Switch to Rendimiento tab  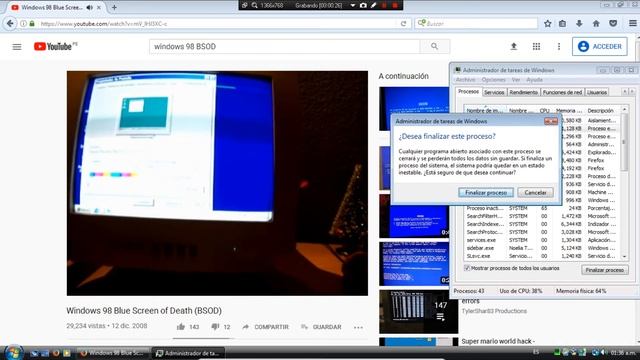[523, 93]
